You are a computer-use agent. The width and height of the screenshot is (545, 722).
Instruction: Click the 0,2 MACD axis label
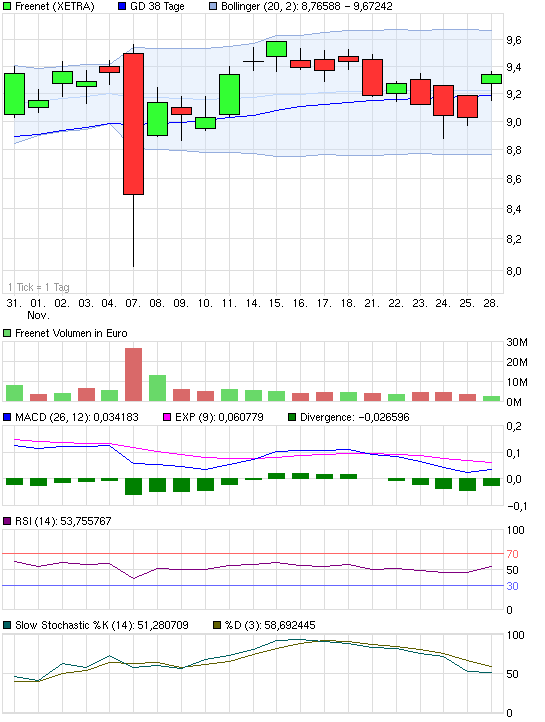click(514, 426)
